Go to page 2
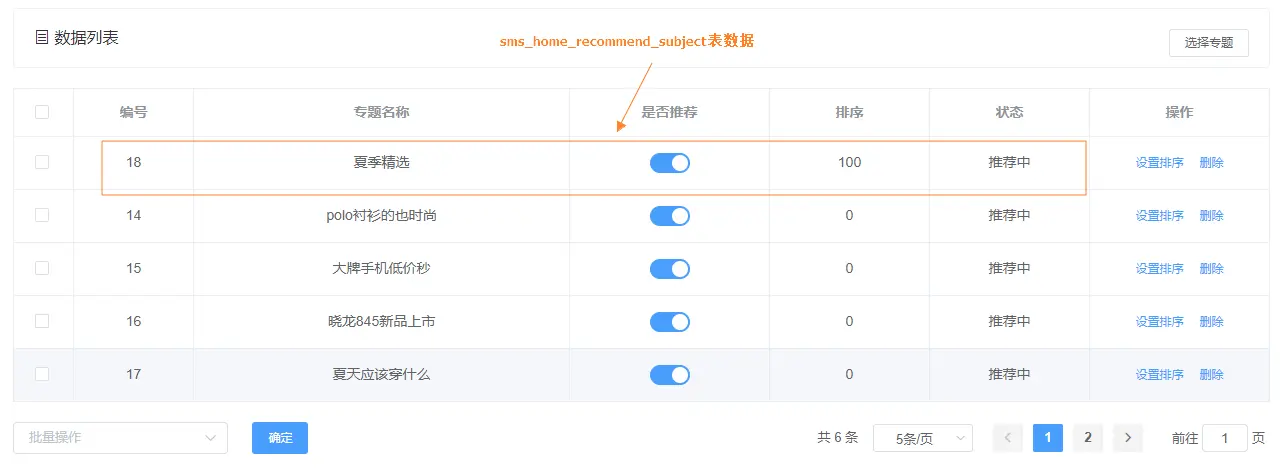The image size is (1281, 476). click(x=1088, y=438)
